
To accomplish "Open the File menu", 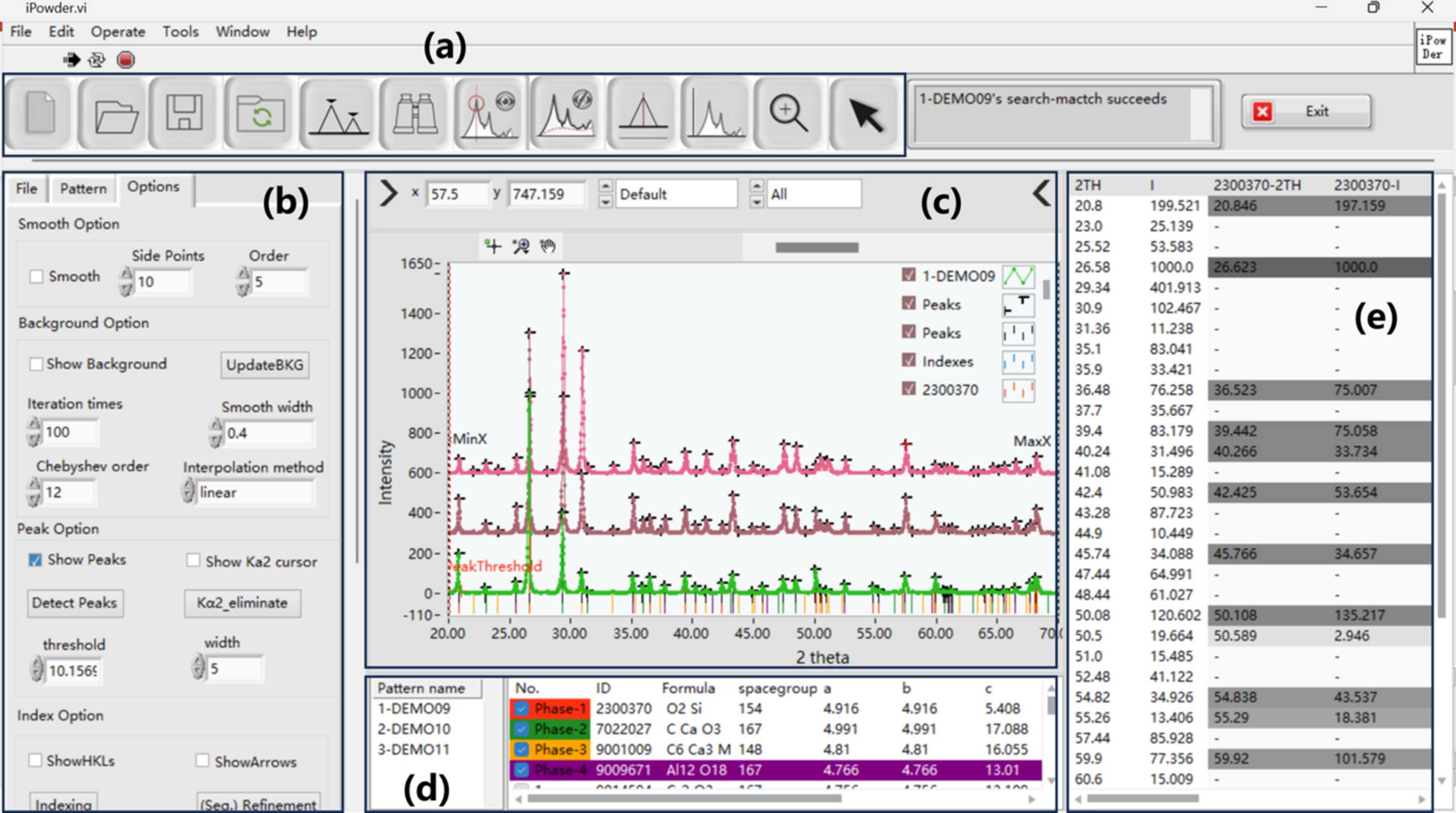I will [21, 32].
